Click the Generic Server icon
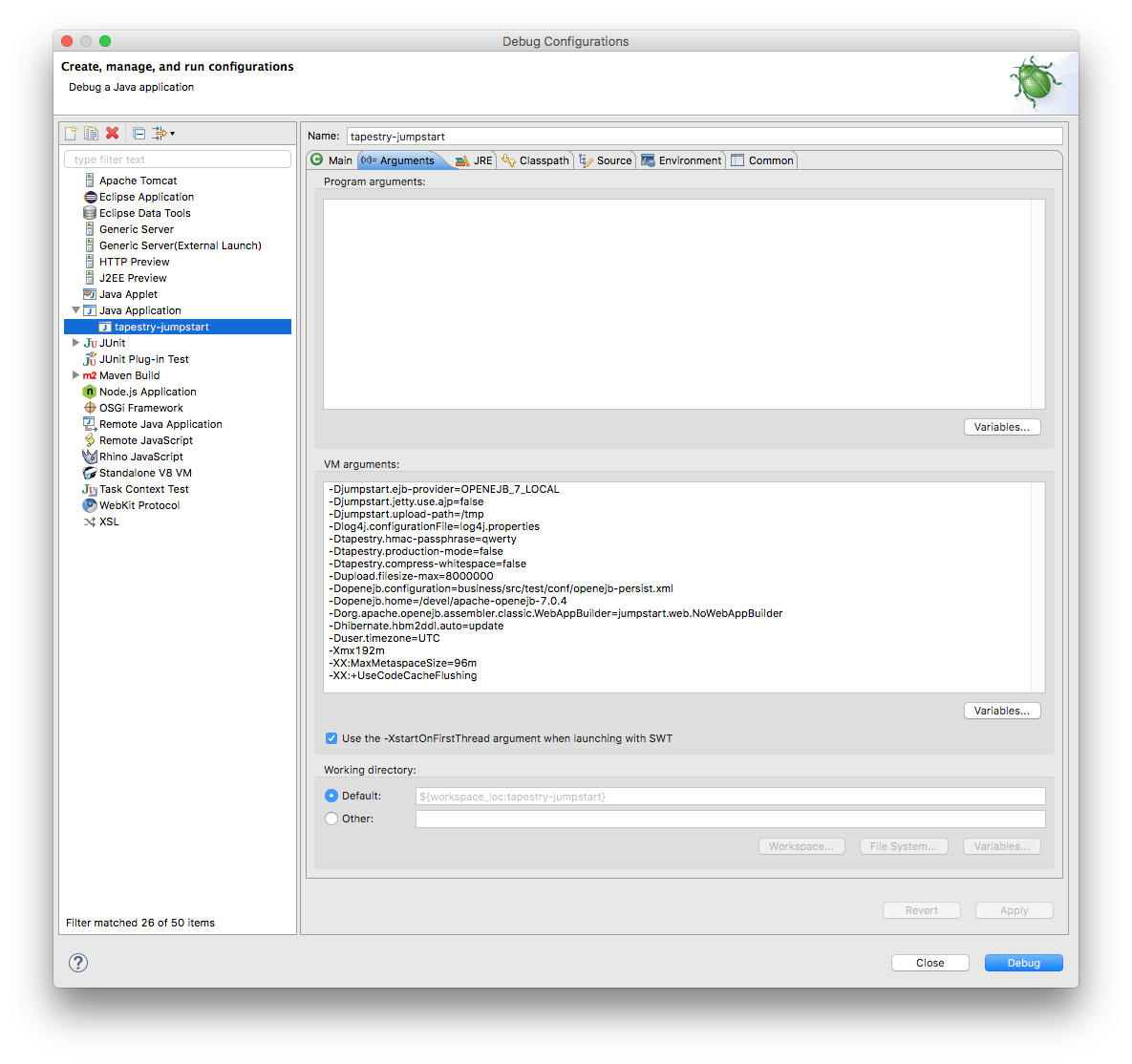 click(x=90, y=229)
